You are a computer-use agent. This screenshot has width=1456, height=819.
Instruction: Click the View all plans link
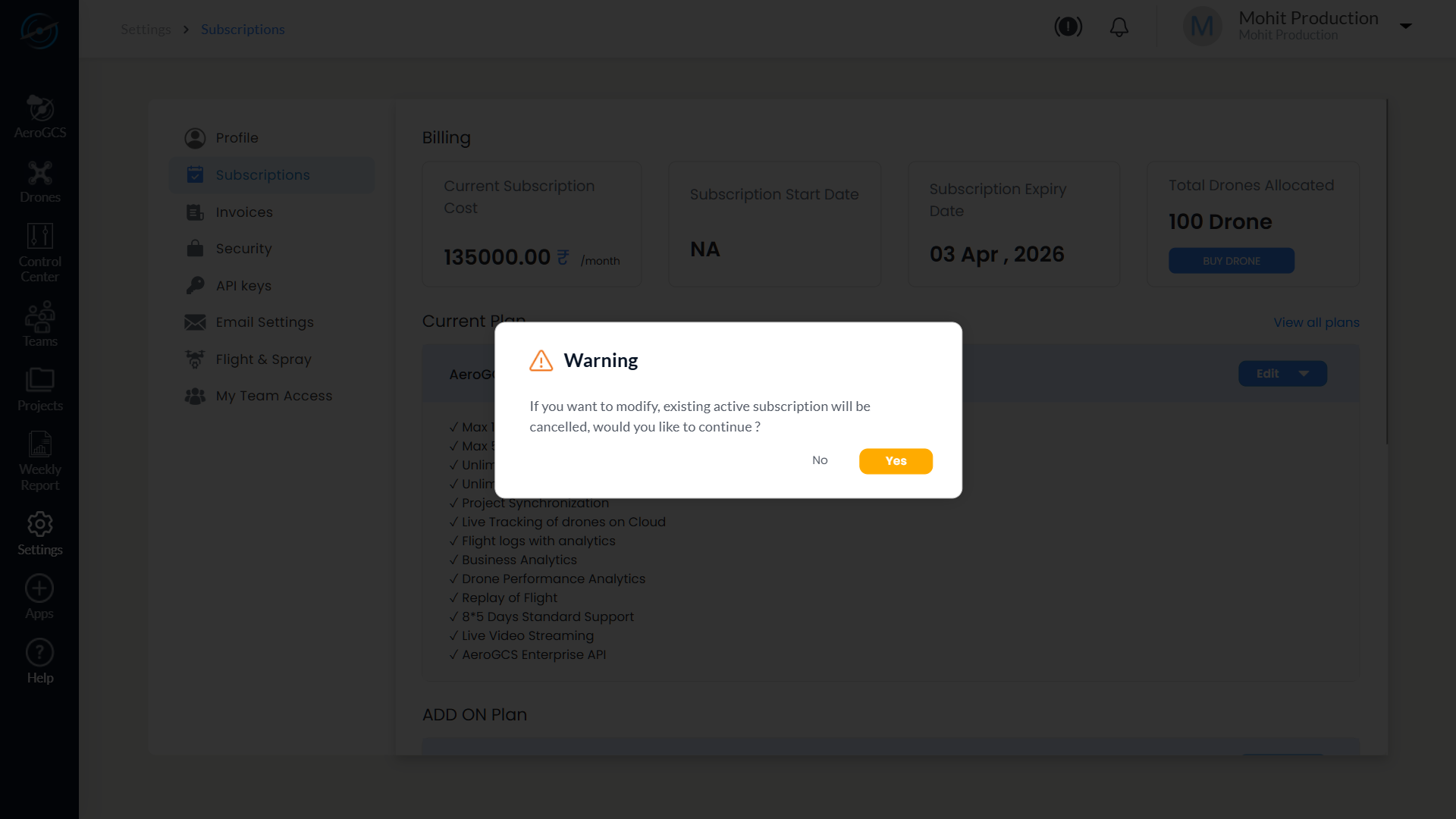(x=1316, y=322)
